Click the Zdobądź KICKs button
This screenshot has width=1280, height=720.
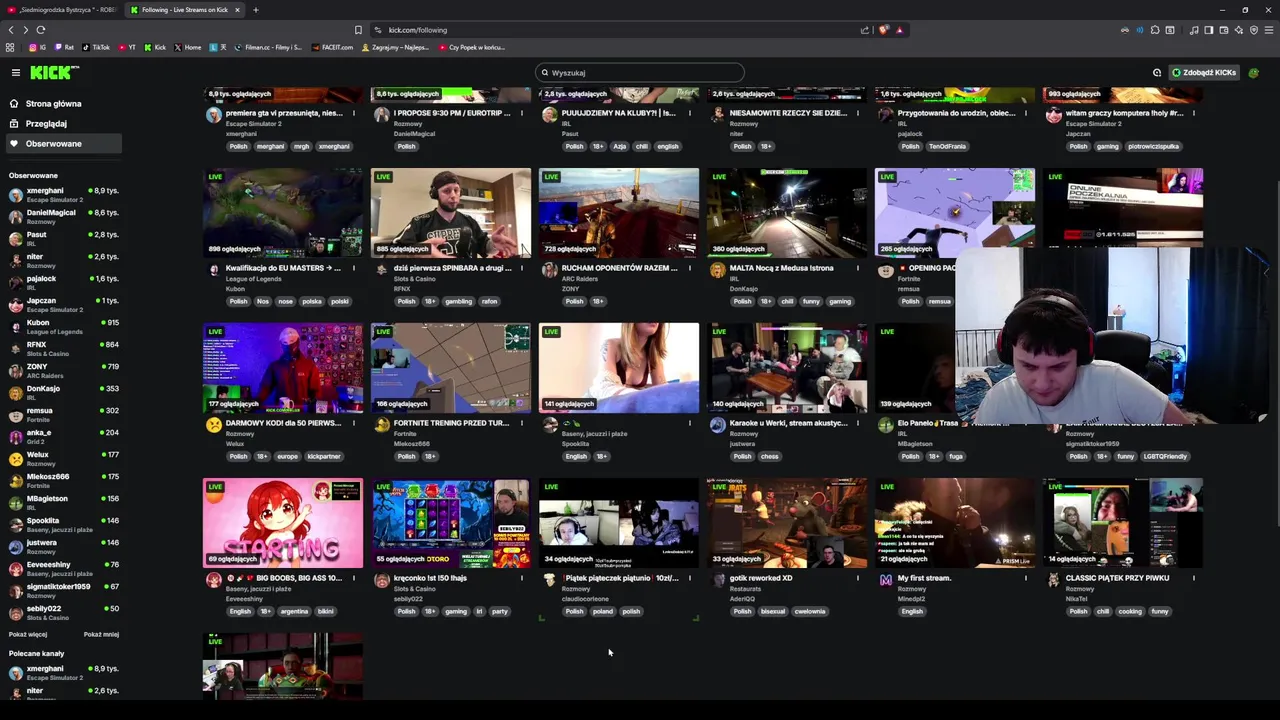coord(1204,72)
